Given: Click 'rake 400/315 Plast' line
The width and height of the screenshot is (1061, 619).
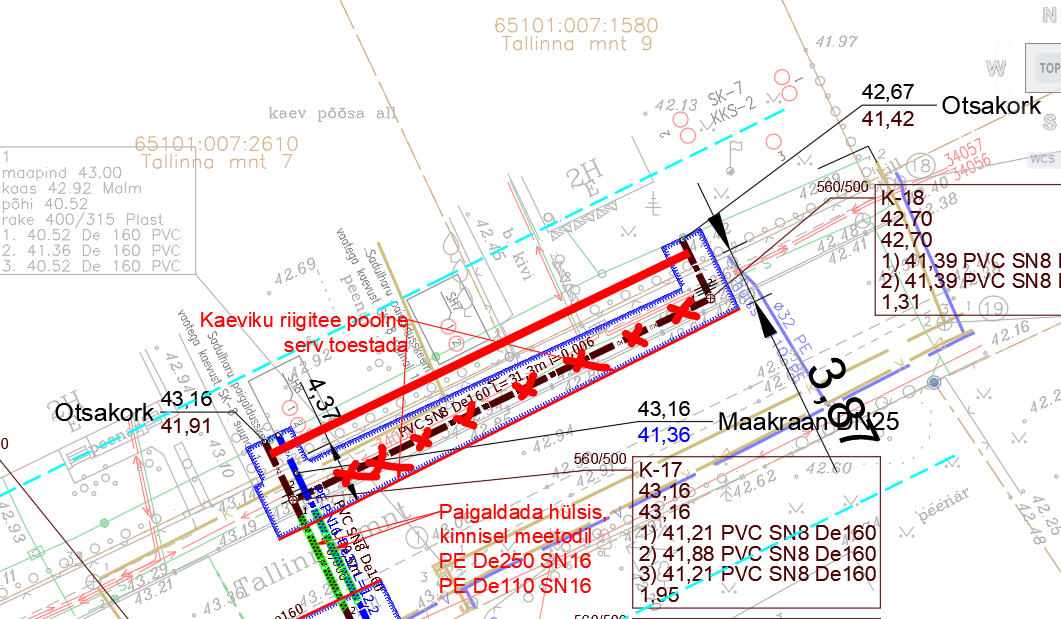Looking at the screenshot, I should coord(83,219).
